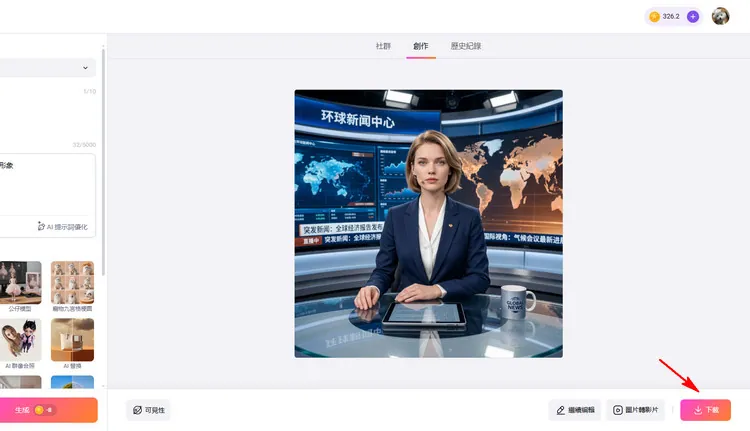The image size is (750, 431).
Task: Open the 歷史紀錄 tab
Action: point(465,46)
